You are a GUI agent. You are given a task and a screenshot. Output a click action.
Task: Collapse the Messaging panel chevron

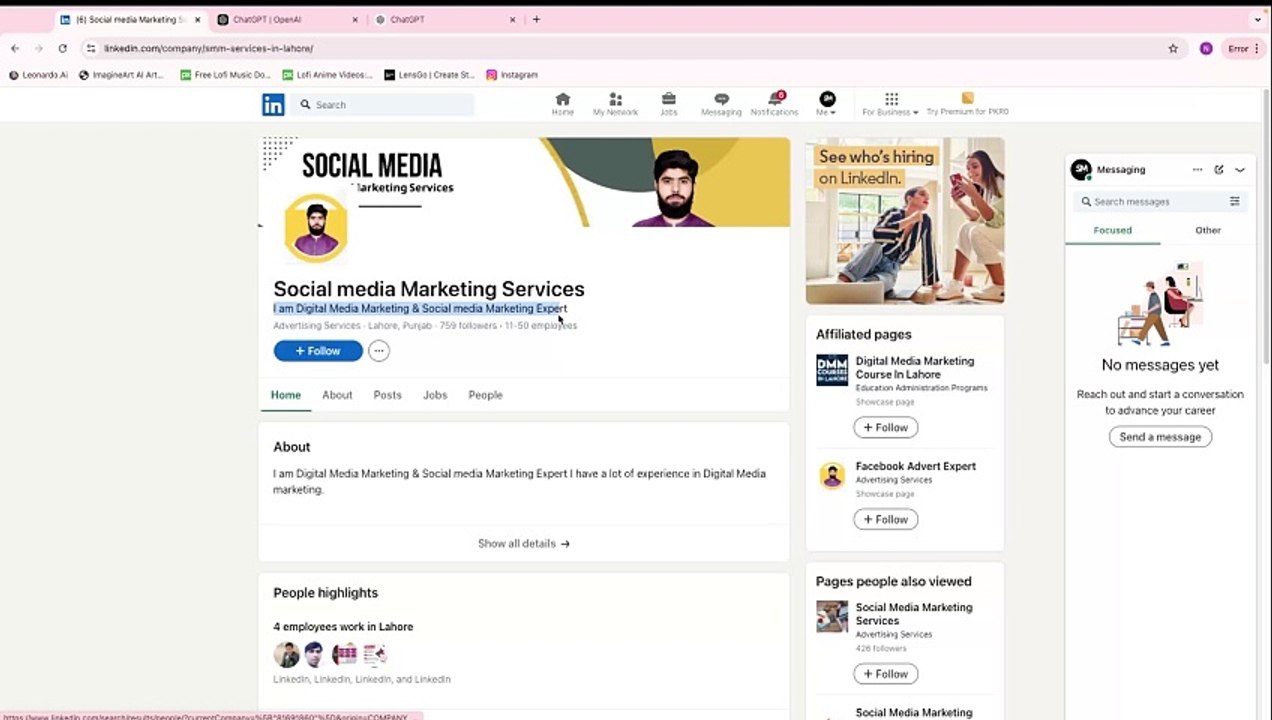pyautogui.click(x=1240, y=170)
